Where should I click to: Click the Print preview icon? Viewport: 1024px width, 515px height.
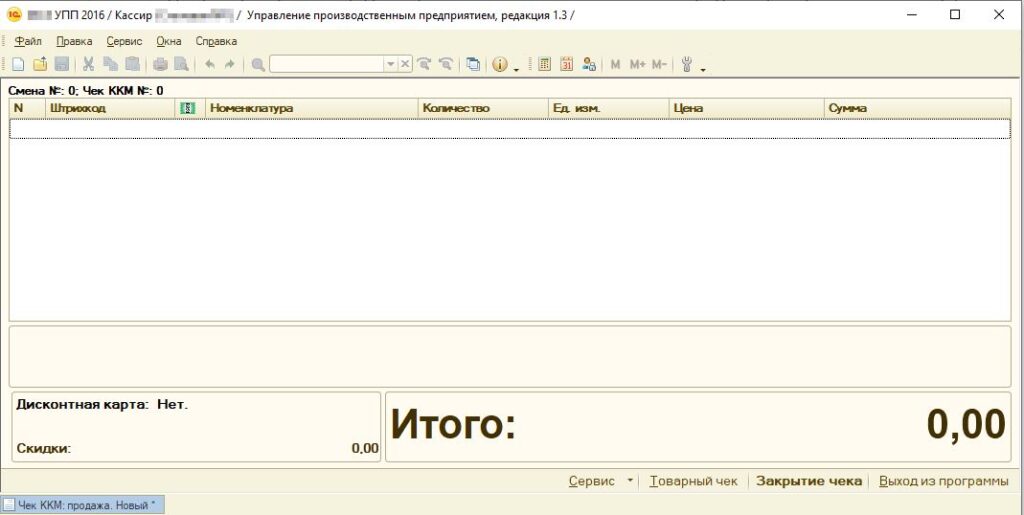181,64
